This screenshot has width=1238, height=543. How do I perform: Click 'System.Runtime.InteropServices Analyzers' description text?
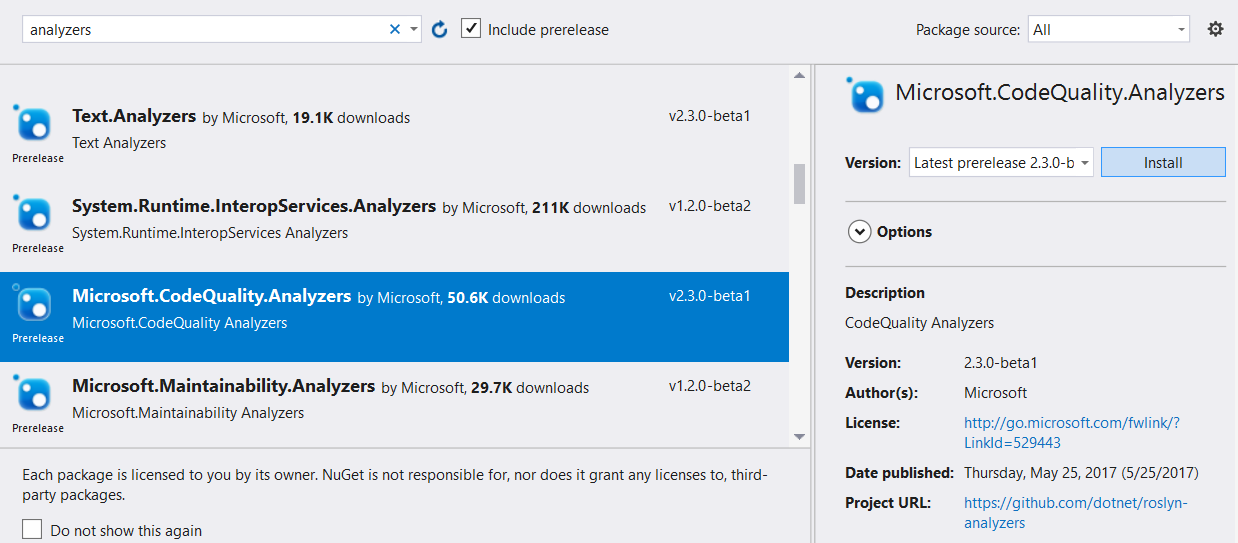point(210,233)
